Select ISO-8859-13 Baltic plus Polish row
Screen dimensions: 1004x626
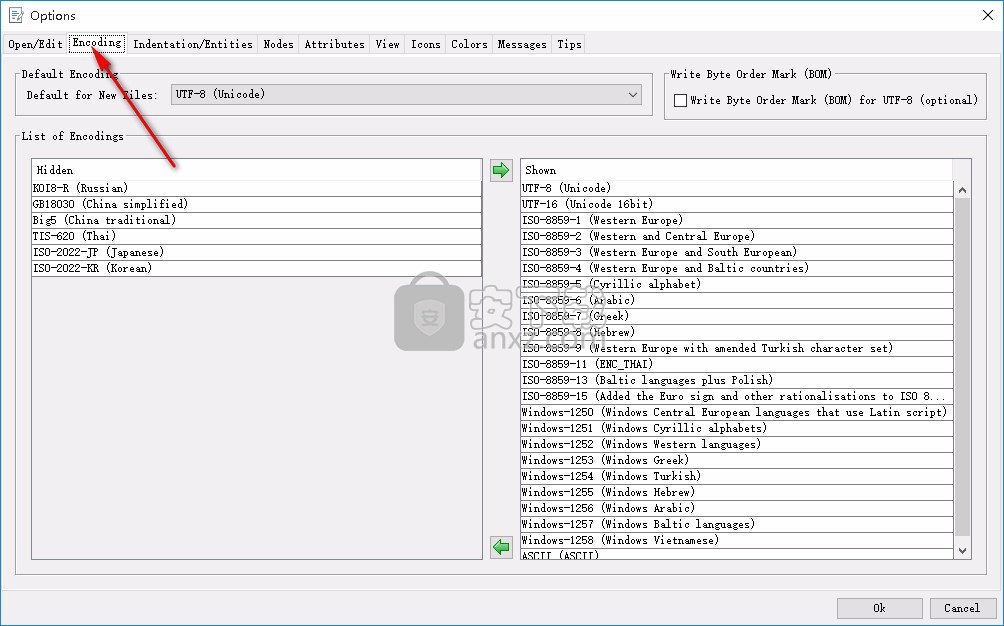pos(737,380)
